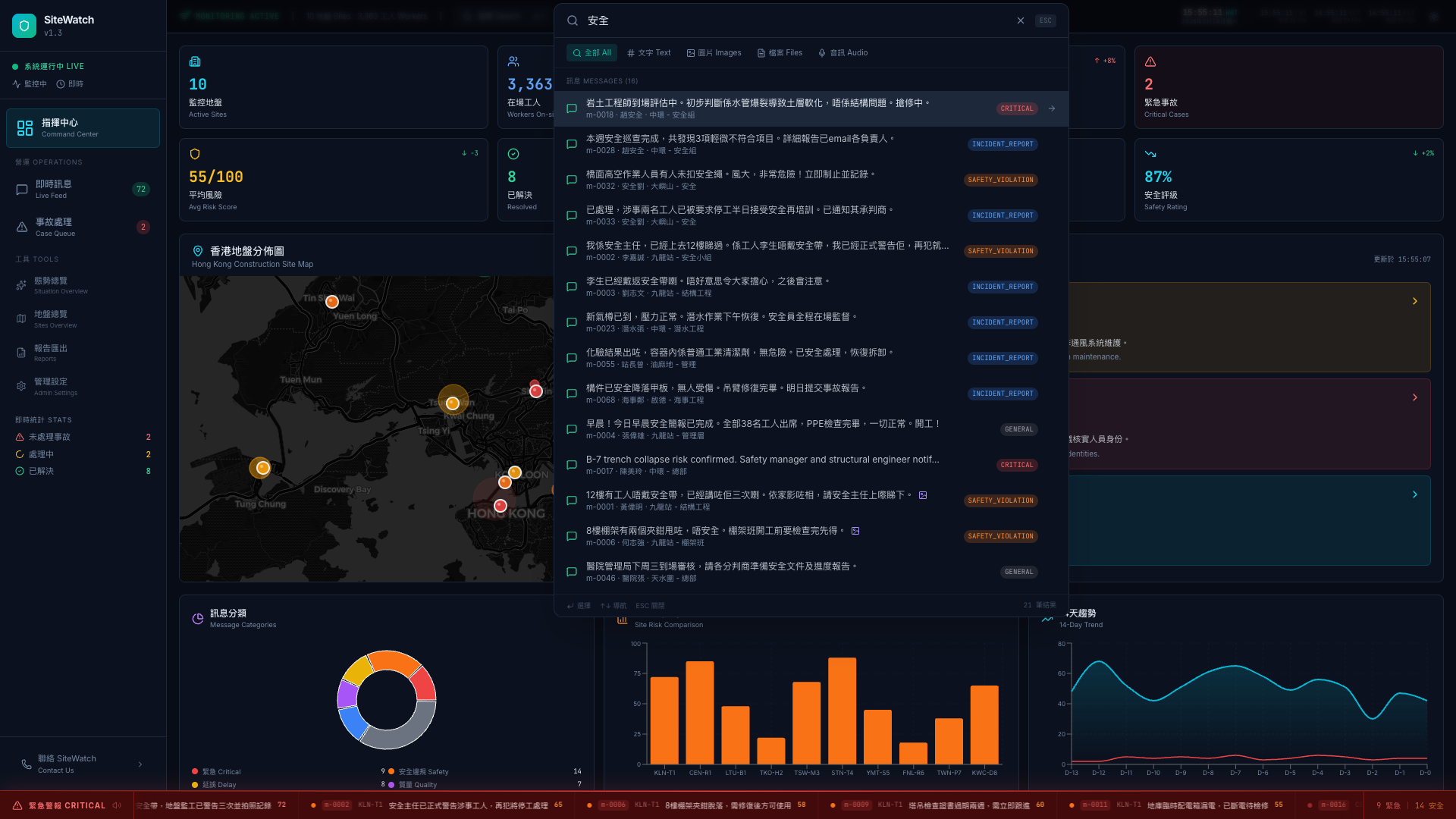Filter results by 圖片 Images
Viewport: 1456px width, 819px height.
click(714, 53)
